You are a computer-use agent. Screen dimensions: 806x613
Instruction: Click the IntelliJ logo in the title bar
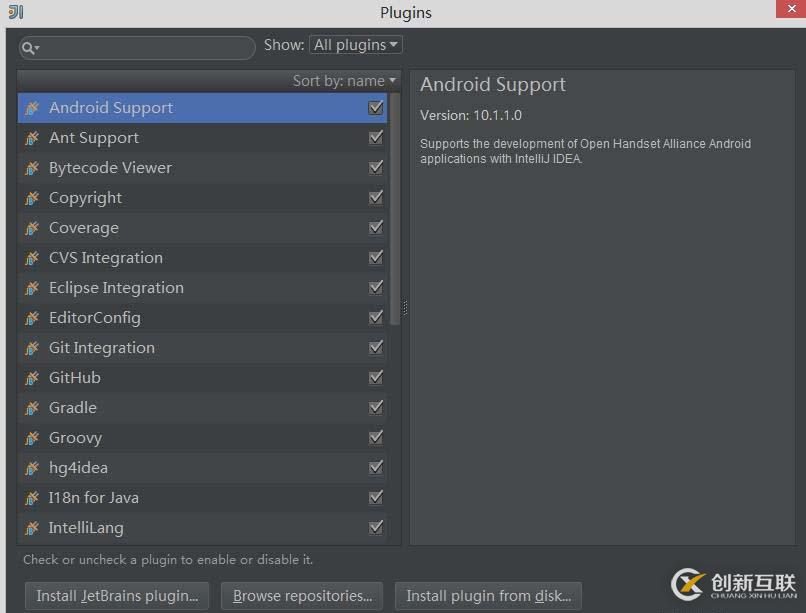[x=16, y=12]
